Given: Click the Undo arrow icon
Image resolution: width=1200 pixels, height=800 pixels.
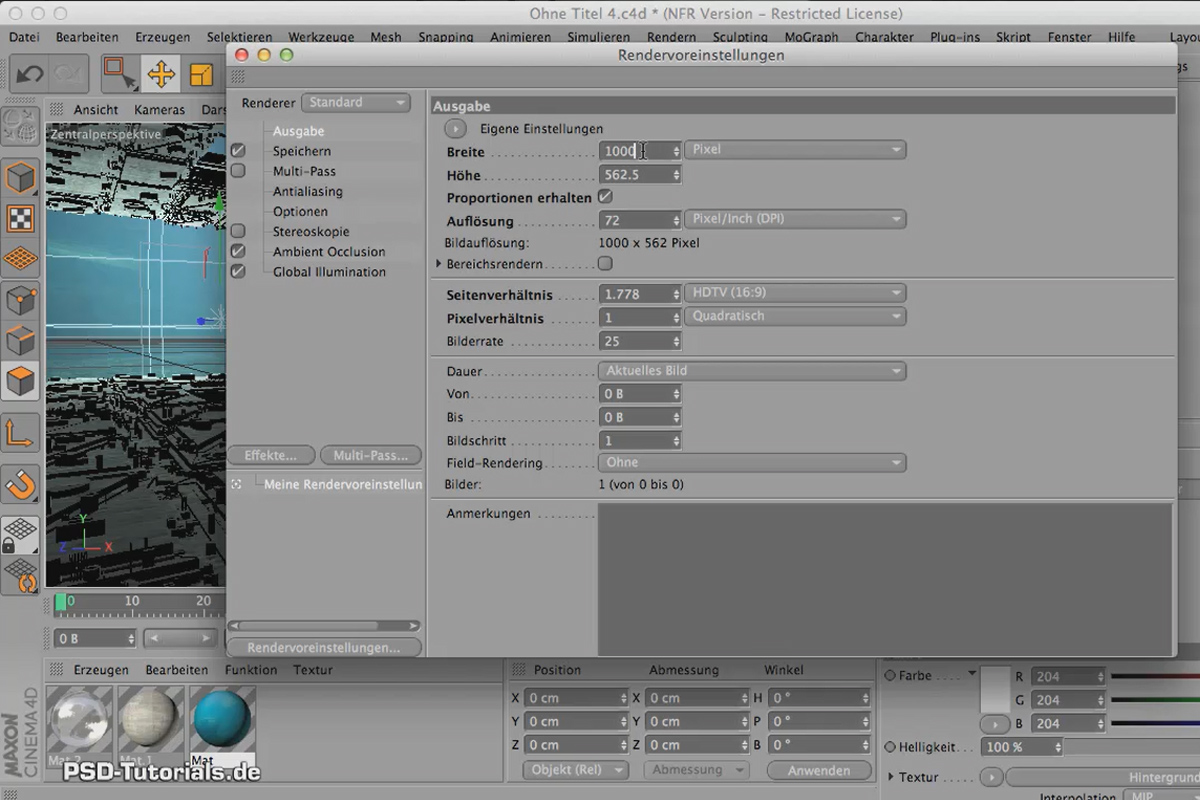Looking at the screenshot, I should click(x=28, y=74).
